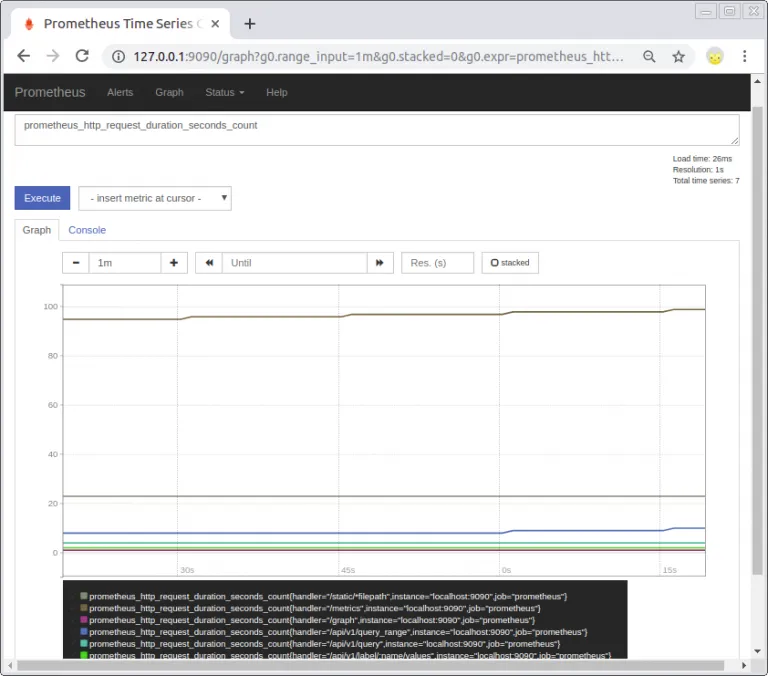This screenshot has height=676, width=768.
Task: Click the horizontal scrollbar left arrow
Action: click(10, 666)
